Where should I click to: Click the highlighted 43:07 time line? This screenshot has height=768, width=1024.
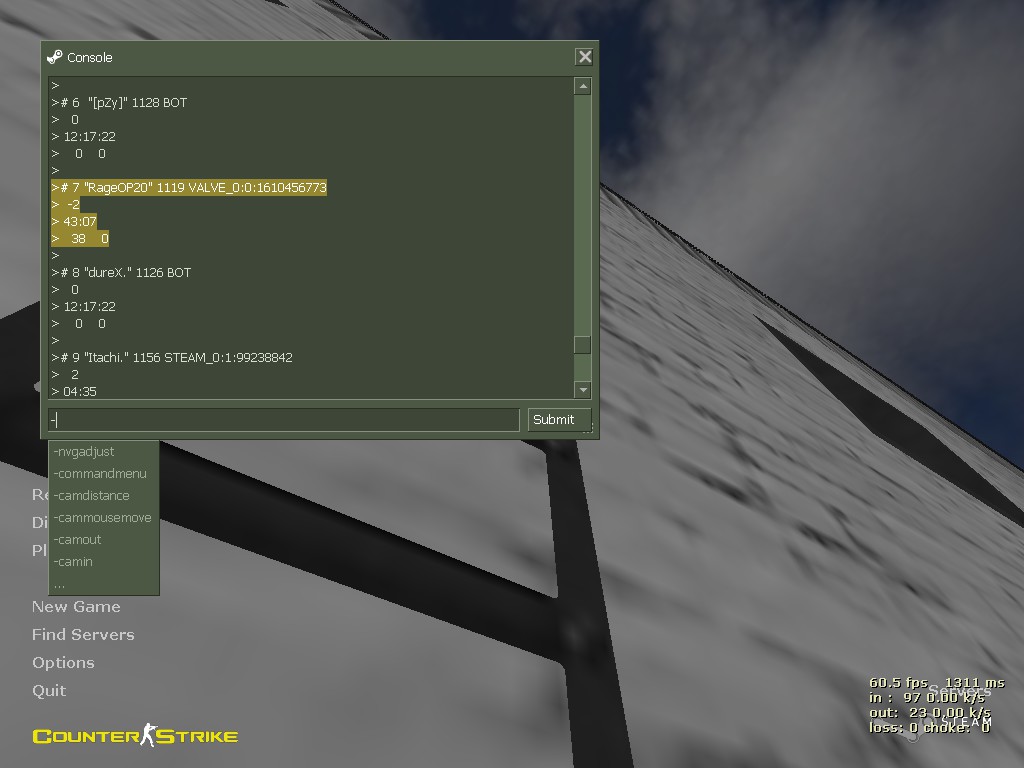click(74, 221)
